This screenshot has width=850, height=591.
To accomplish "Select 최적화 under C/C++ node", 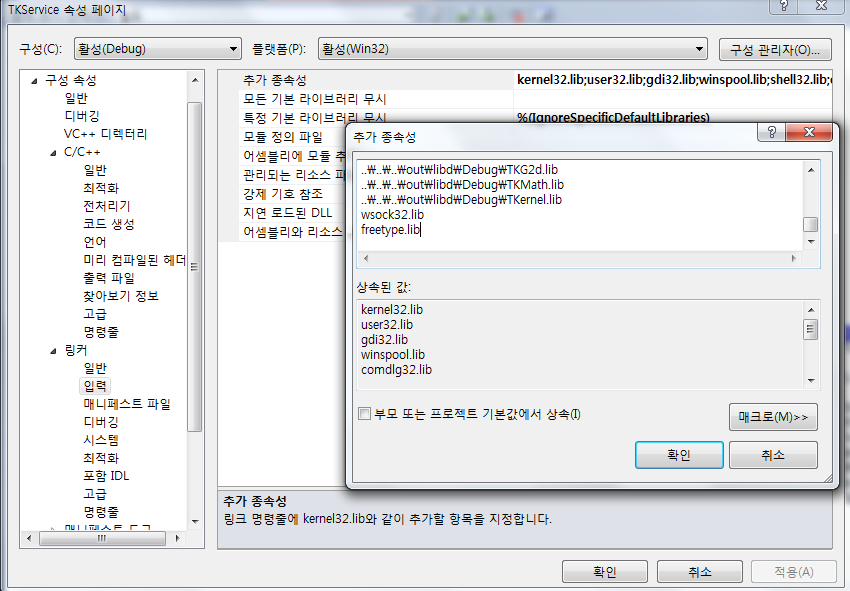I will pos(101,188).
